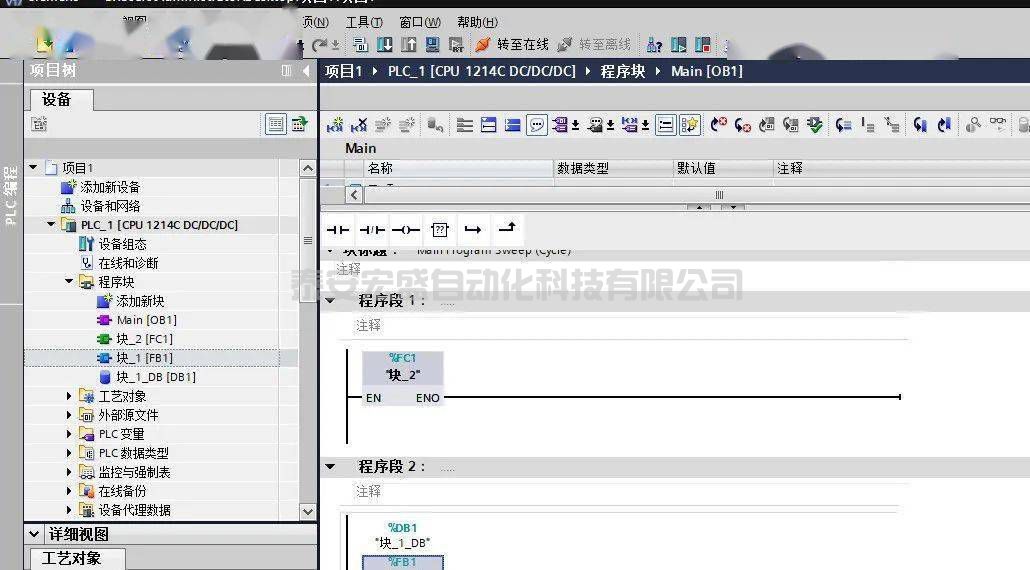Collapse 程序段 1 network
1030x570 pixels.
(330, 301)
